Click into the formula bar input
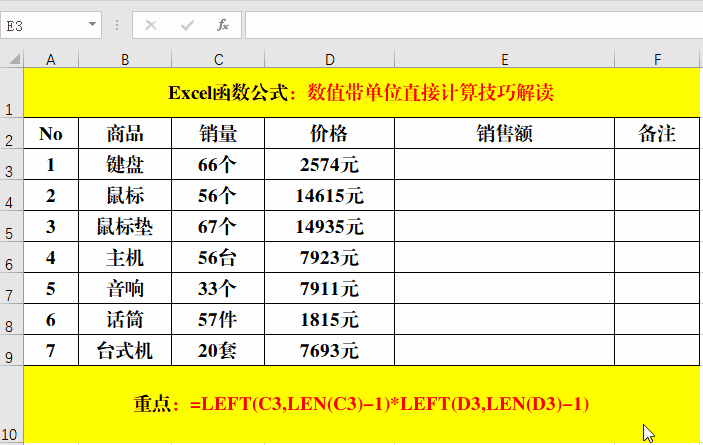The height and width of the screenshot is (445, 703). click(x=474, y=26)
